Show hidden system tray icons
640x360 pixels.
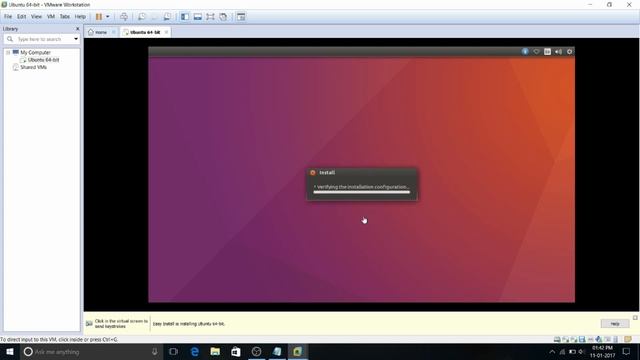point(552,352)
